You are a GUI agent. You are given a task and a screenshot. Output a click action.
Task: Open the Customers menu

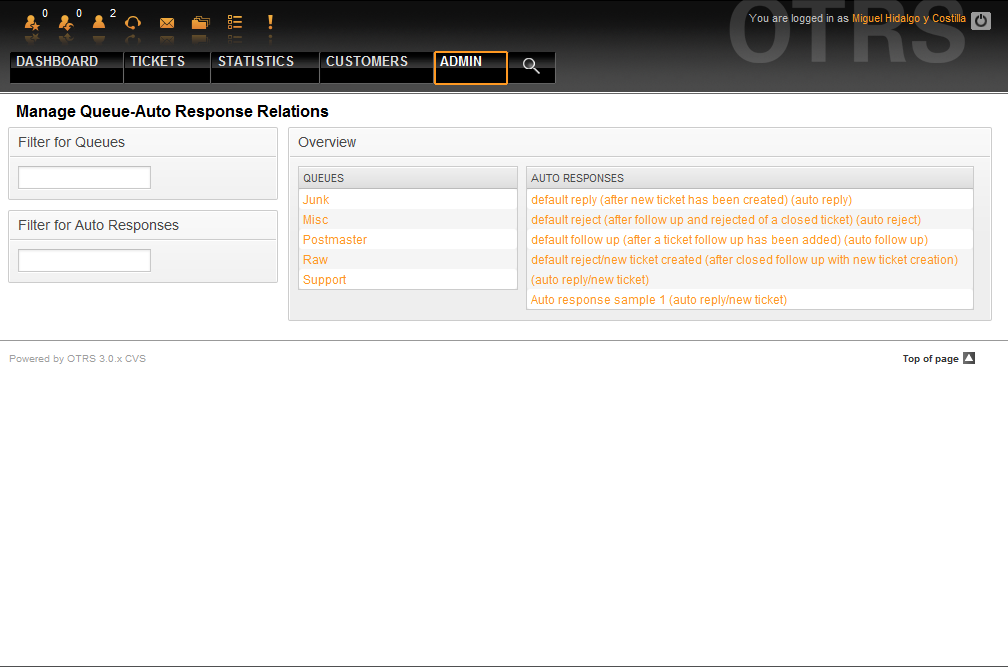pyautogui.click(x=367, y=62)
